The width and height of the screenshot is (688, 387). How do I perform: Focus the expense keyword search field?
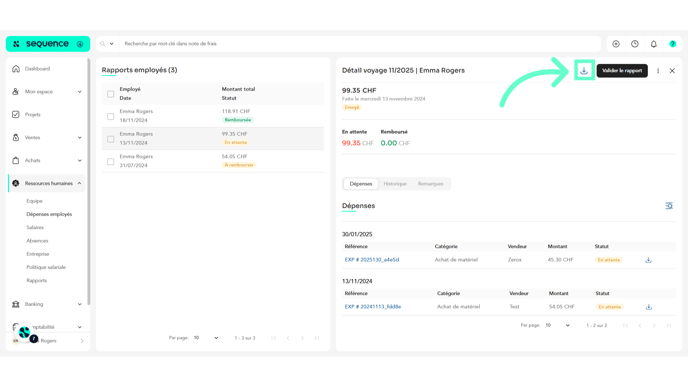[360, 44]
